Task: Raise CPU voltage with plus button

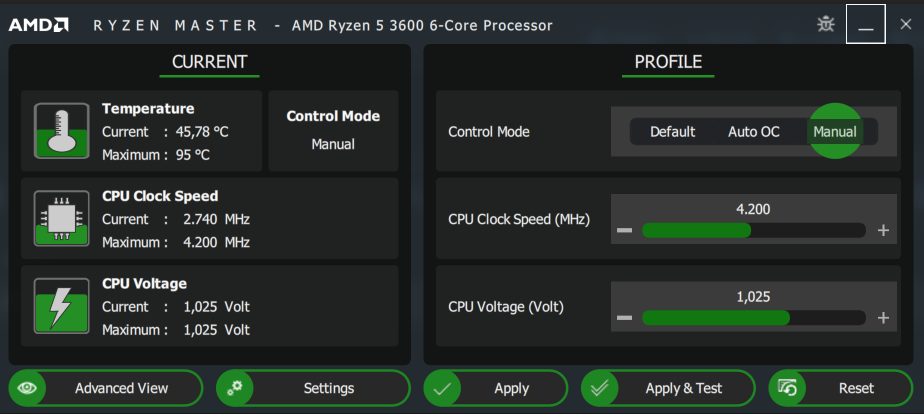Action: (x=883, y=318)
